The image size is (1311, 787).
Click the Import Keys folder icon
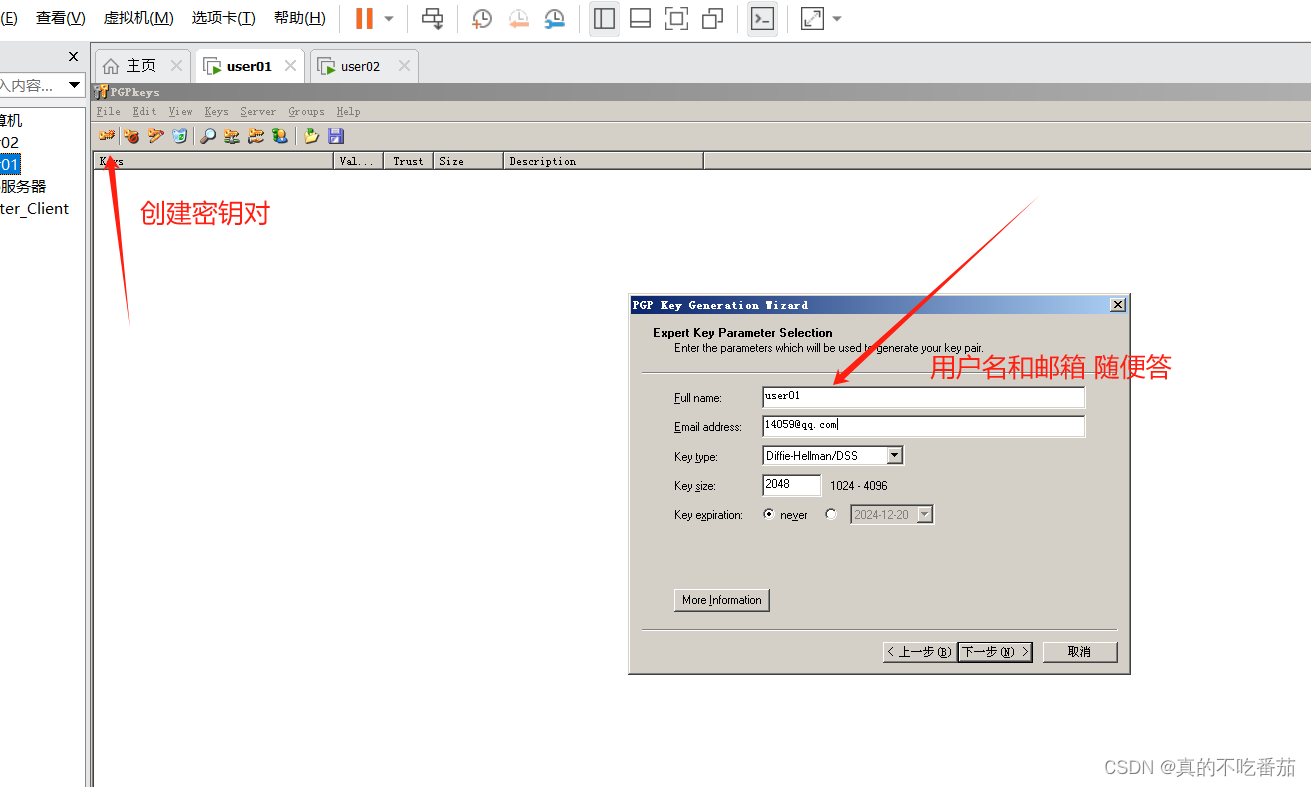311,136
